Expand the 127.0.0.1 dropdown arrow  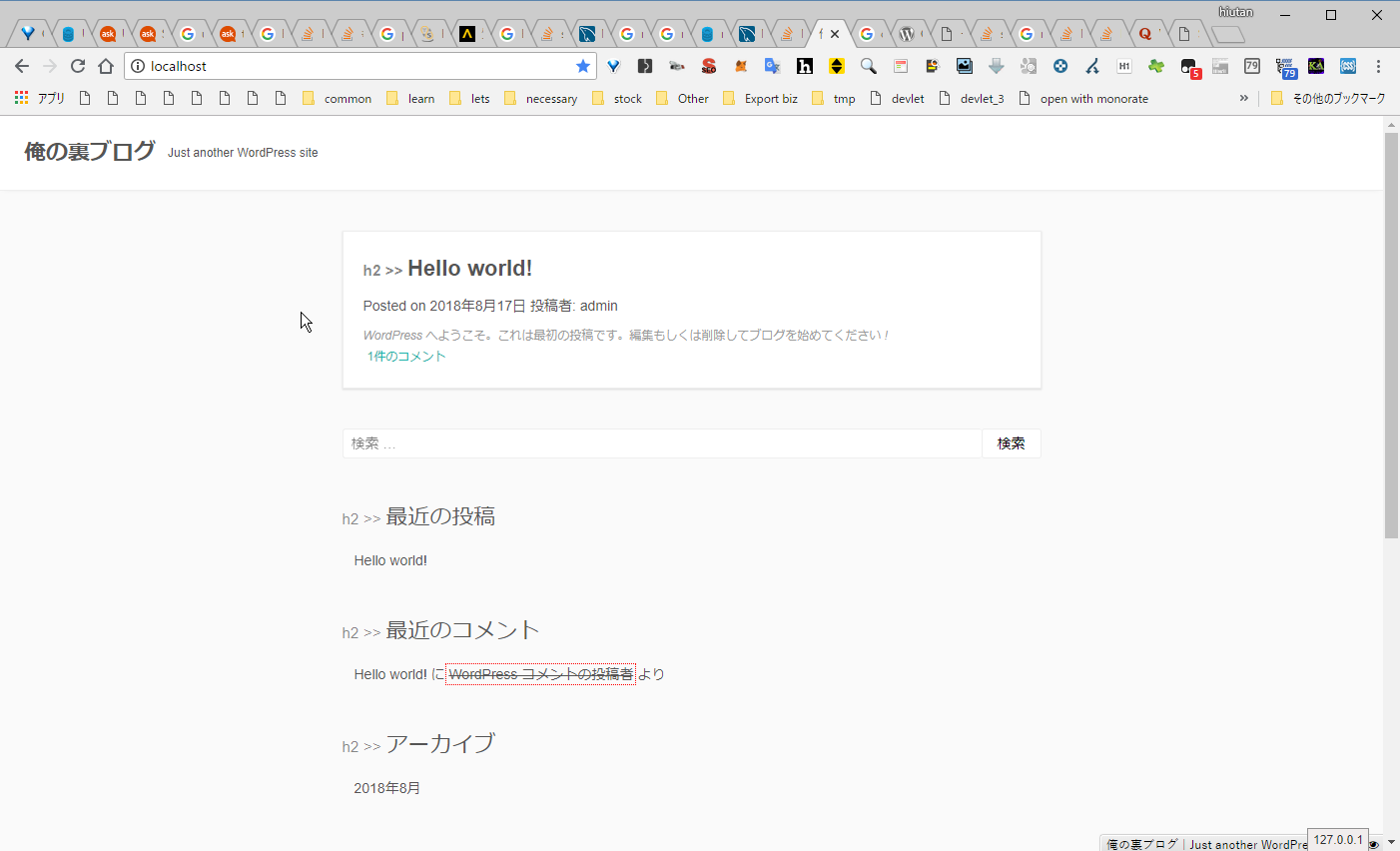(1392, 842)
